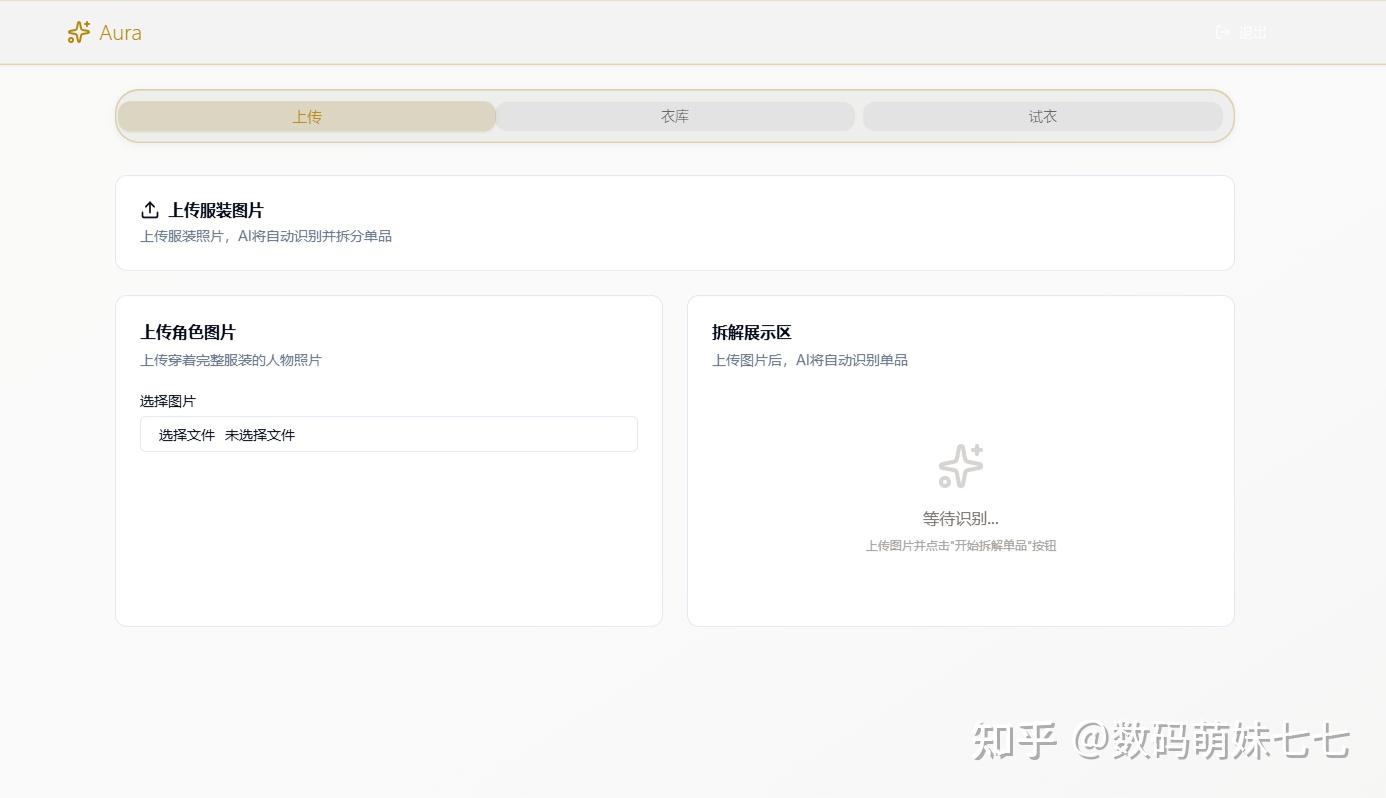1386x798 pixels.
Task: Click the sparkle placeholder icon in 拆解展示区
Action: (960, 465)
